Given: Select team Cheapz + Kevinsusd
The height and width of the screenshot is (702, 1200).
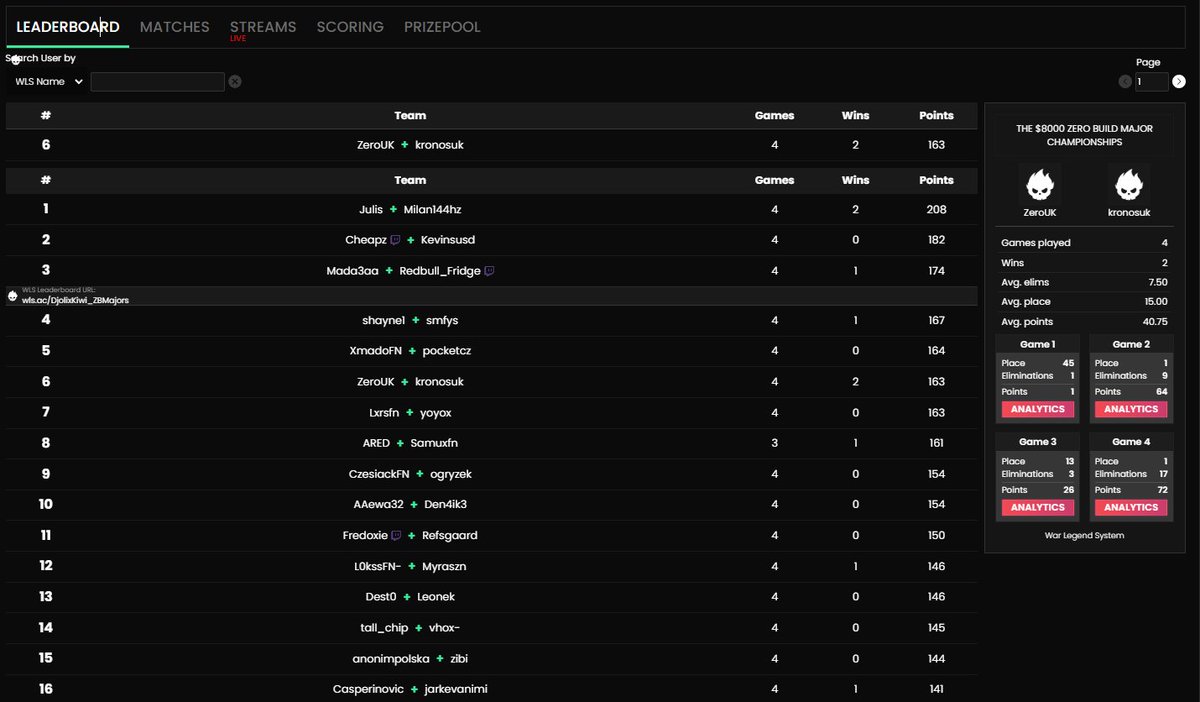Looking at the screenshot, I should [491, 240].
